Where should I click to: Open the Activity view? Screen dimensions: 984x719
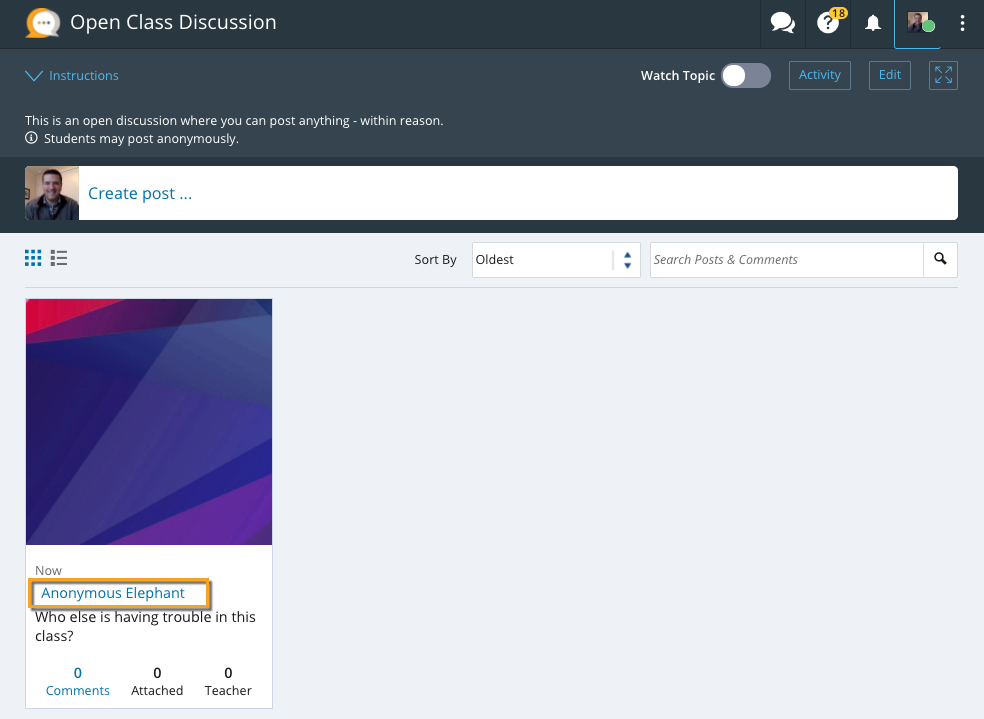point(819,75)
